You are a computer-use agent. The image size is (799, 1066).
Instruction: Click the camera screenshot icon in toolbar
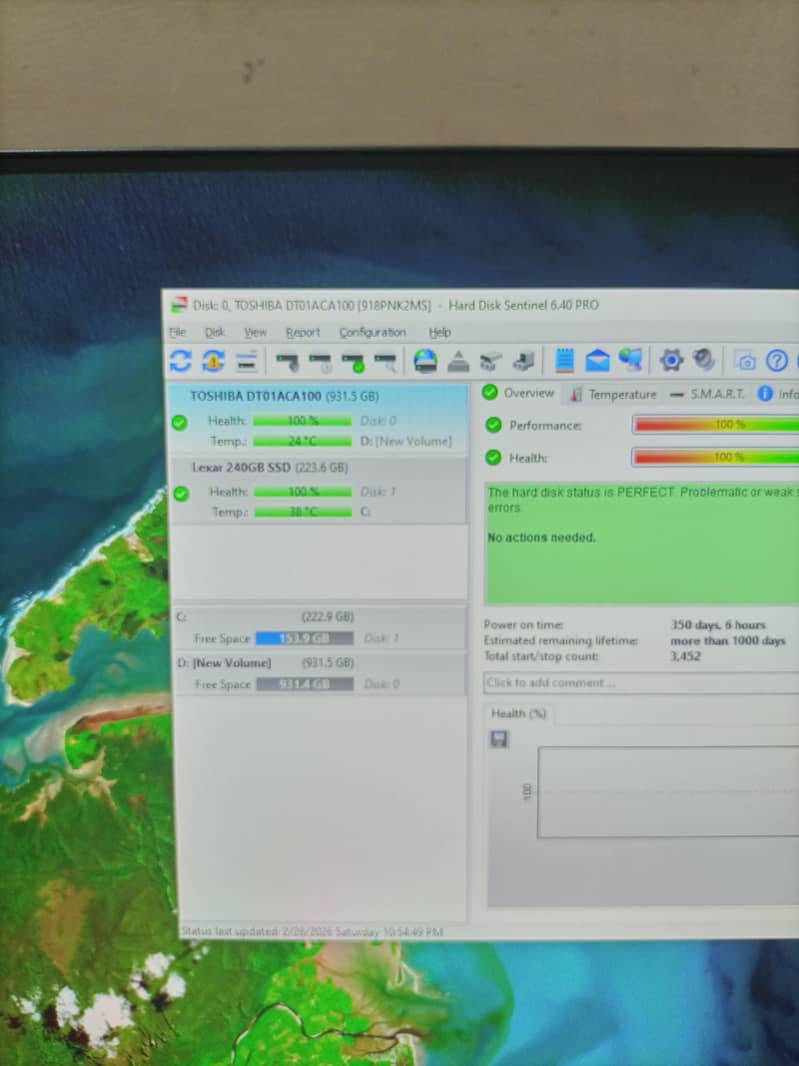745,361
